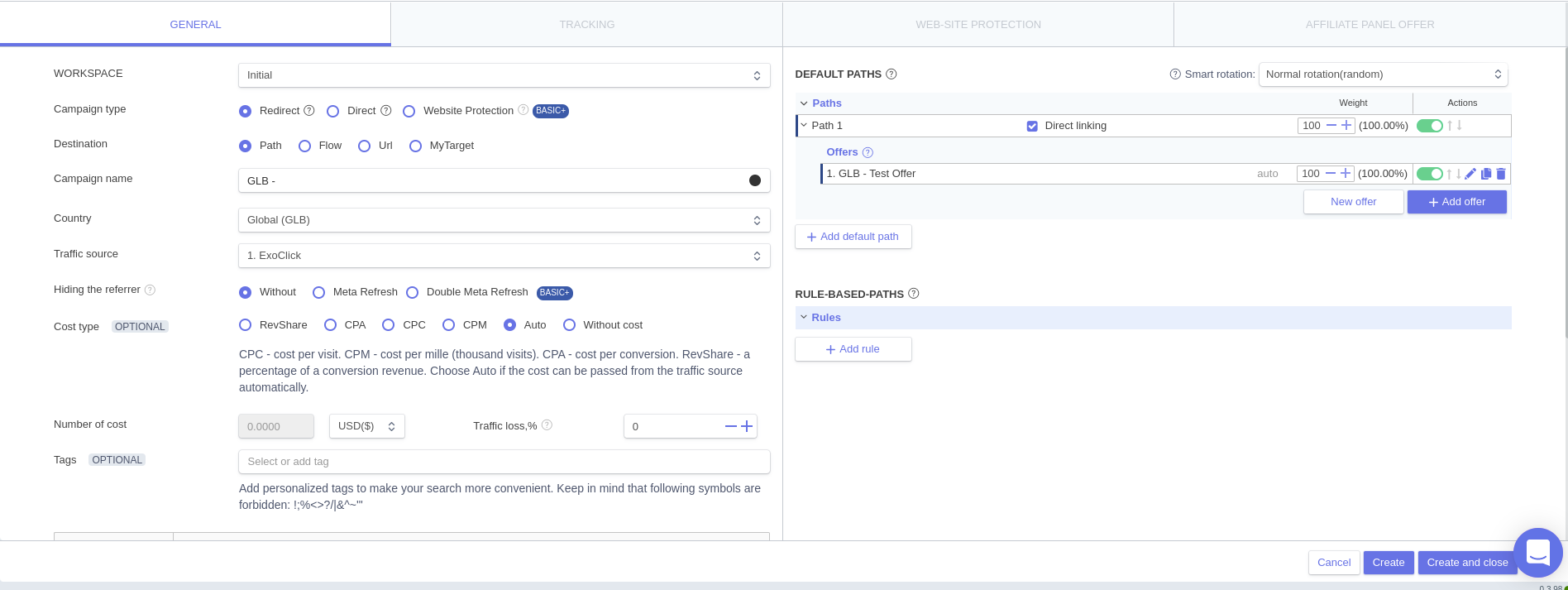This screenshot has width=1568, height=590.
Task: Toggle the Direct linking checkbox
Action: (1032, 126)
